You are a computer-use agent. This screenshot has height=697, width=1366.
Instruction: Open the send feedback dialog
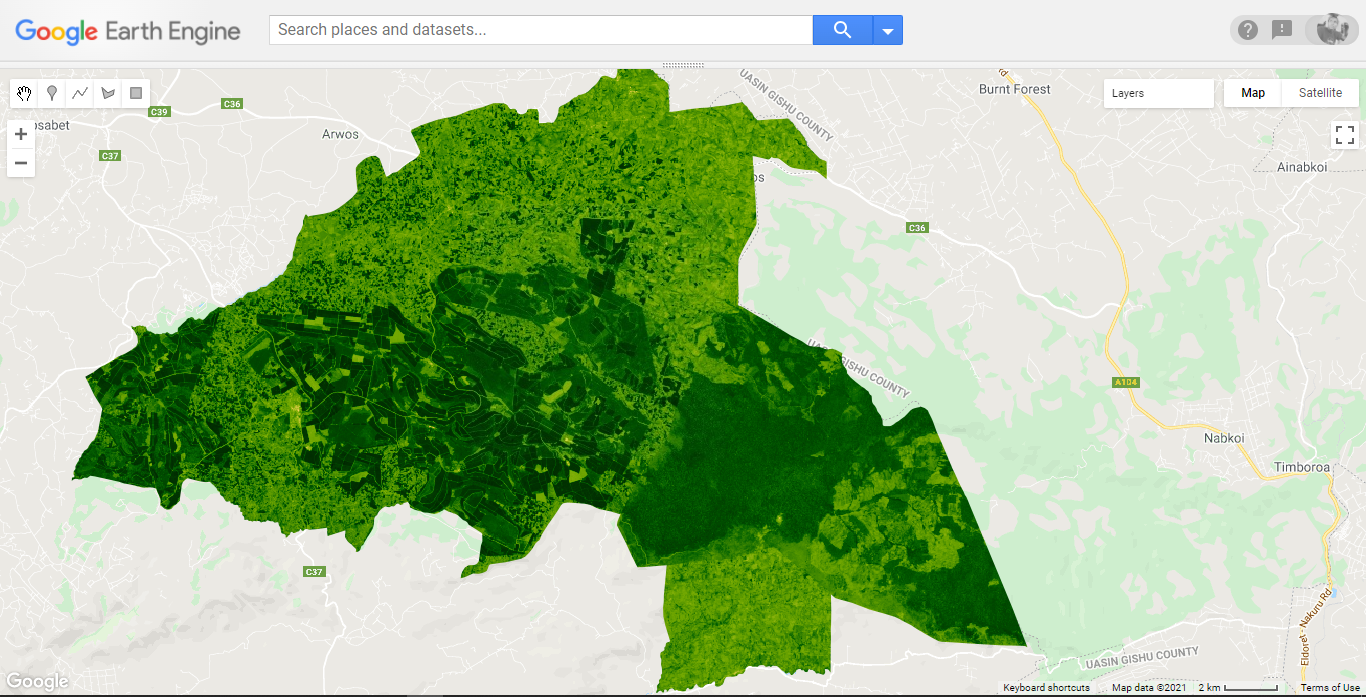[x=1283, y=29]
